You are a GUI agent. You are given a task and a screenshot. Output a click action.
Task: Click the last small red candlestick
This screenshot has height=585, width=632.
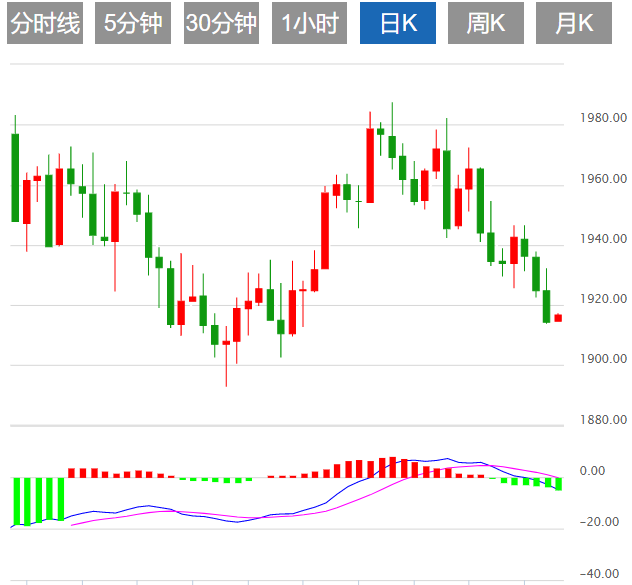pos(558,318)
